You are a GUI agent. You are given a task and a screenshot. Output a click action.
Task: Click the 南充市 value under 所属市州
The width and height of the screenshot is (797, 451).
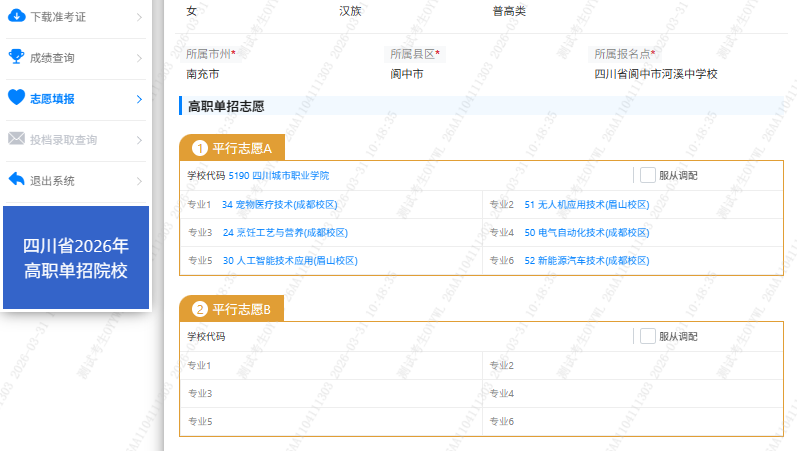[x=202, y=74]
